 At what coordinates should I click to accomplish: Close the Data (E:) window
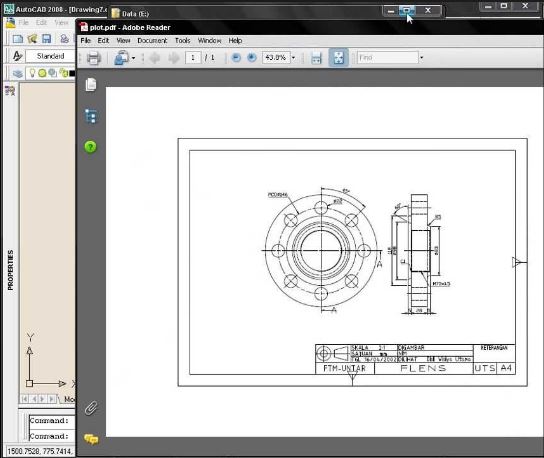pos(428,11)
